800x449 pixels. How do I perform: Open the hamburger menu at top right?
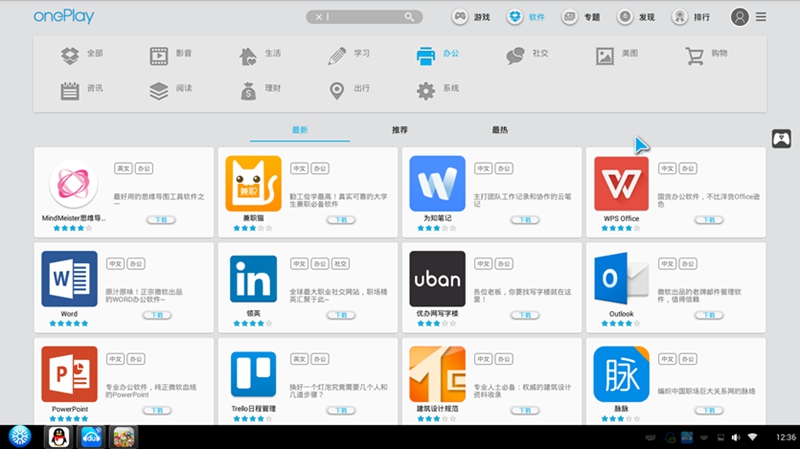pos(761,17)
